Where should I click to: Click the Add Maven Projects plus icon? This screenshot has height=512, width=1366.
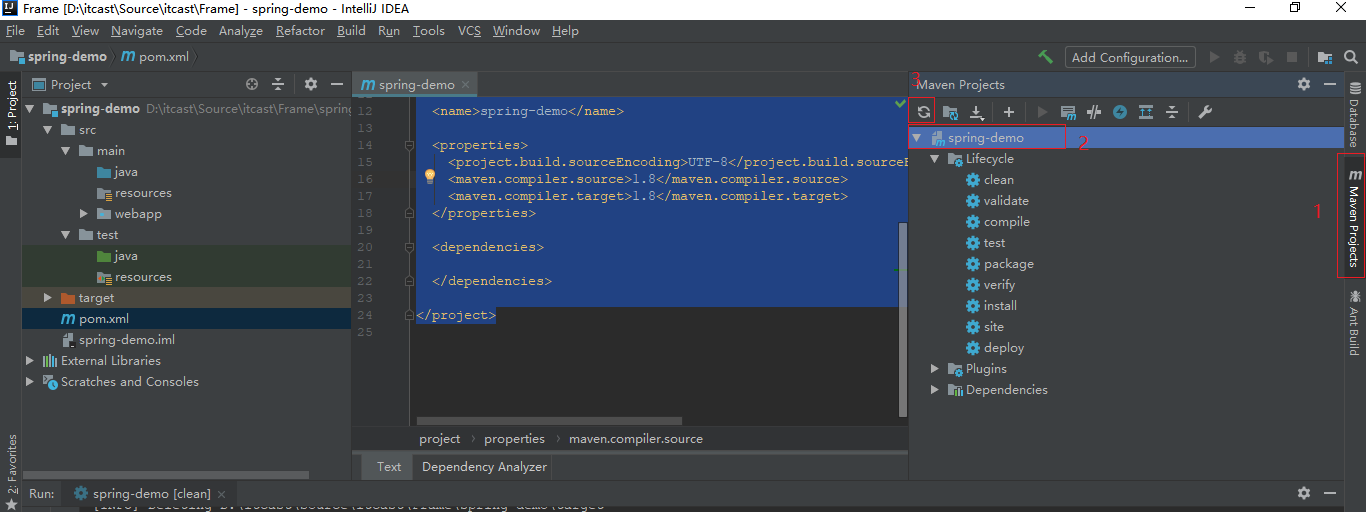(1009, 112)
